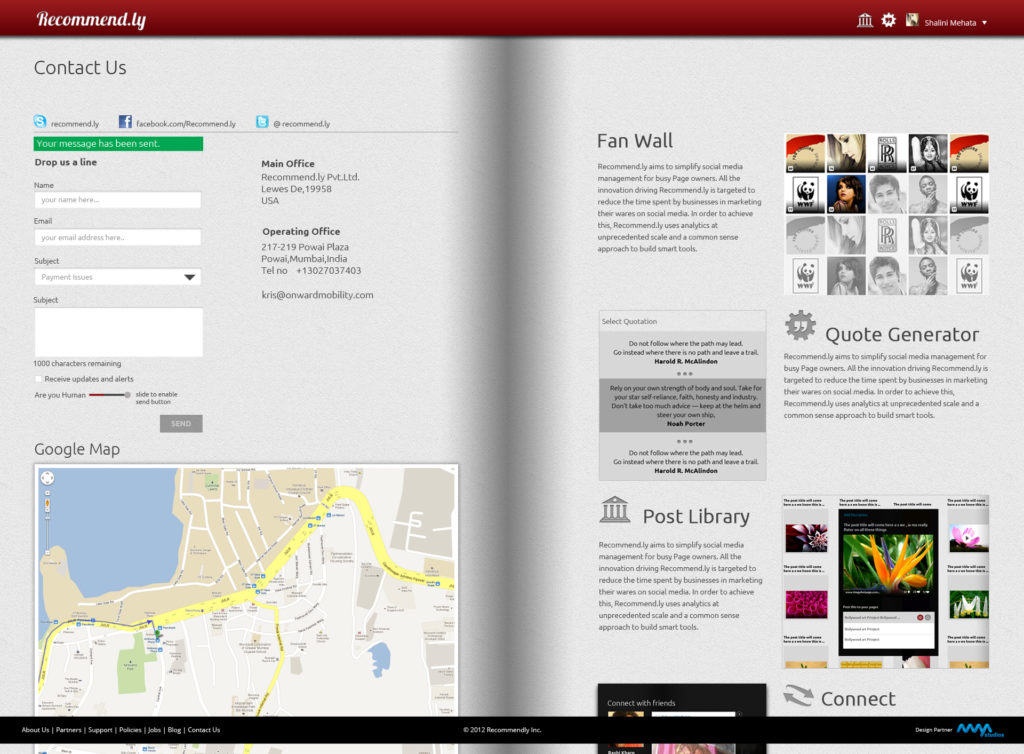Click the 'Your message has been sent.' banner
This screenshot has height=754, width=1024.
[x=118, y=144]
